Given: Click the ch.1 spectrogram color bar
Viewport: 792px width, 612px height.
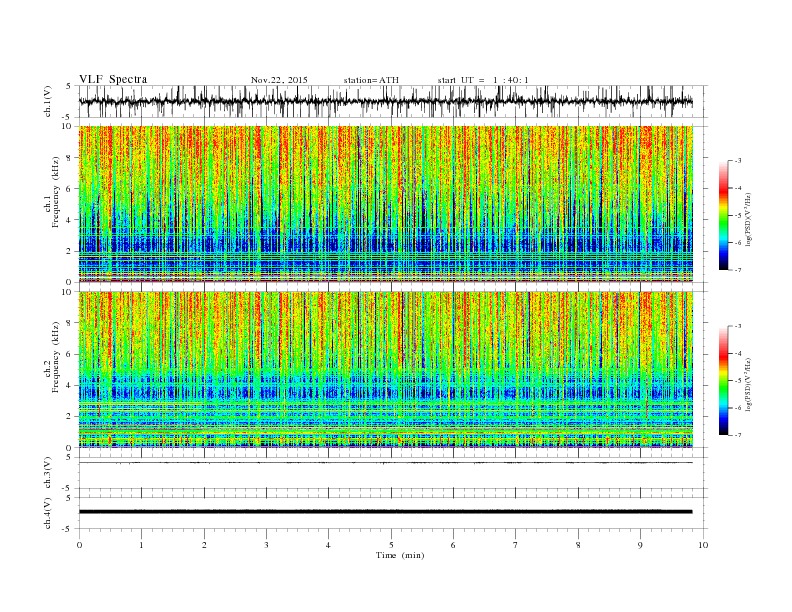Looking at the screenshot, I should click(723, 216).
